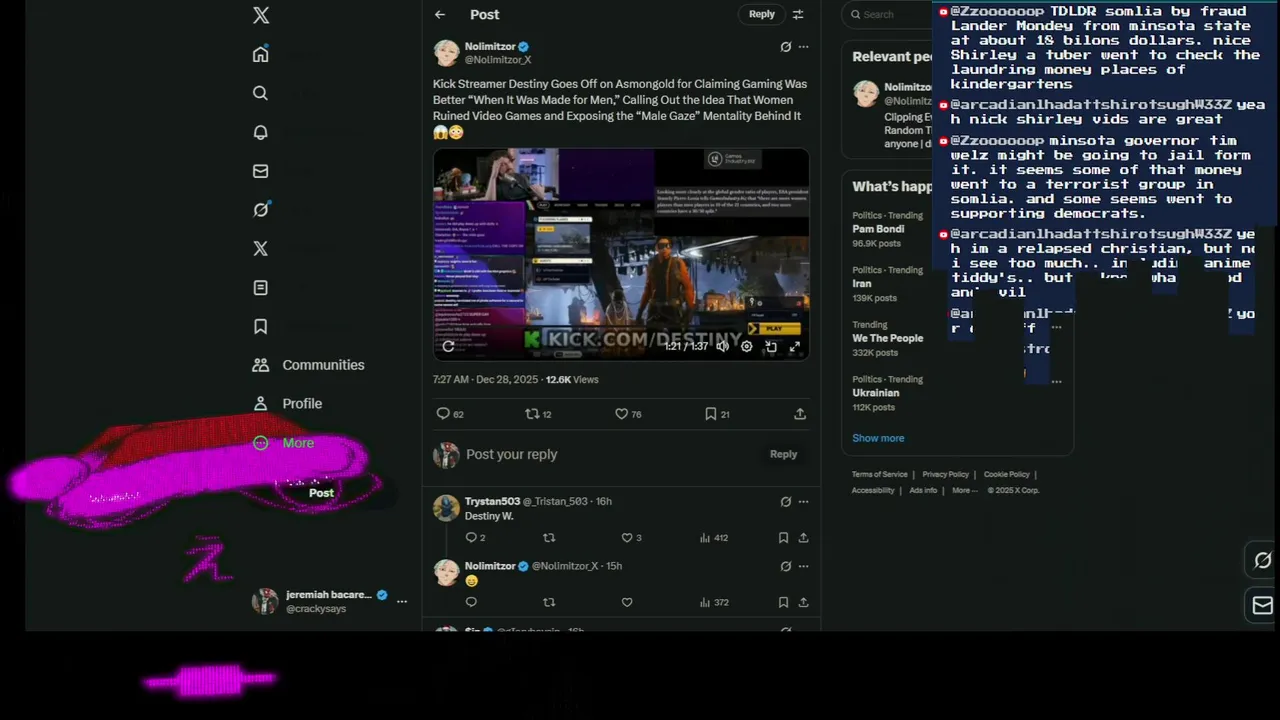Viewport: 1280px width, 720px height.
Task: Switch the video to fullscreen
Action: click(795, 346)
